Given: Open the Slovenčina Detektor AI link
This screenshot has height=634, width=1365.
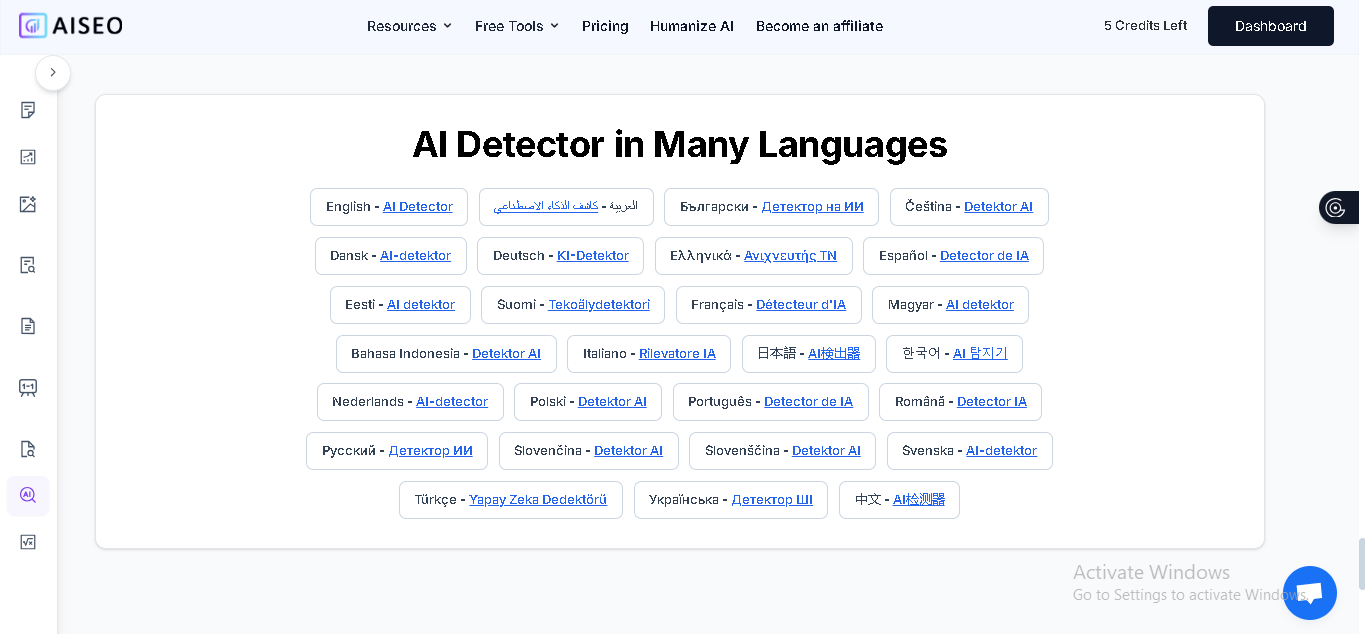Looking at the screenshot, I should click(628, 451).
